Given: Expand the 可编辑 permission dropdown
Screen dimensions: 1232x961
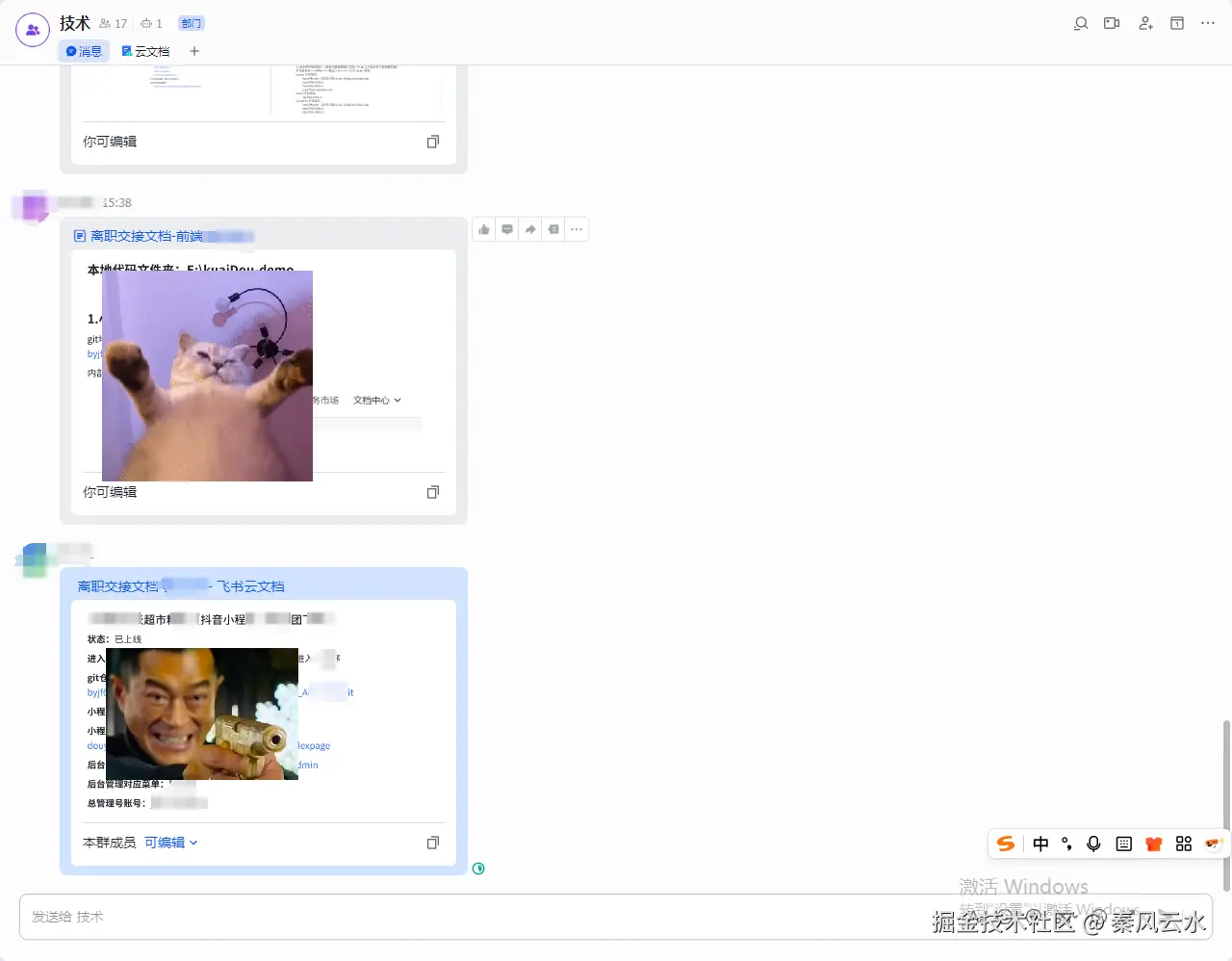Looking at the screenshot, I should coord(170,842).
